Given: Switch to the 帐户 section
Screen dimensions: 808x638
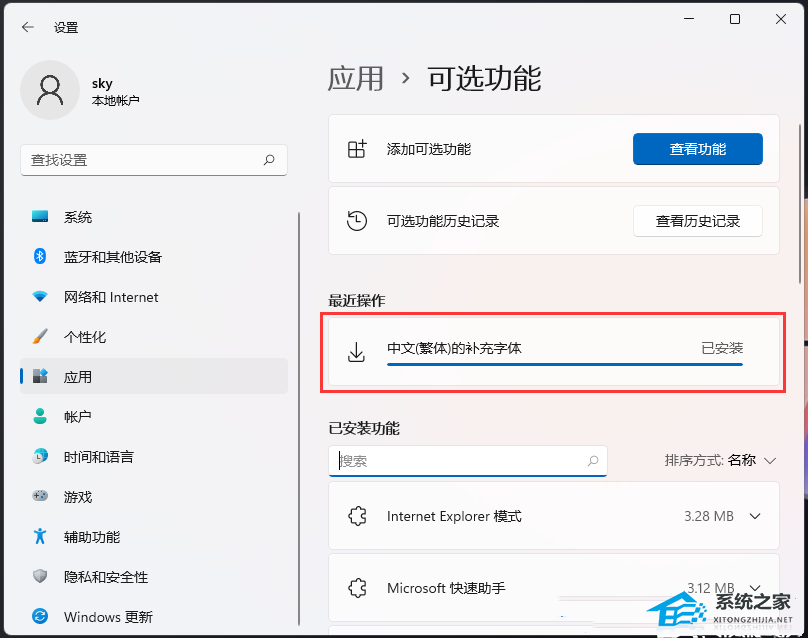Looking at the screenshot, I should [x=40, y=417].
